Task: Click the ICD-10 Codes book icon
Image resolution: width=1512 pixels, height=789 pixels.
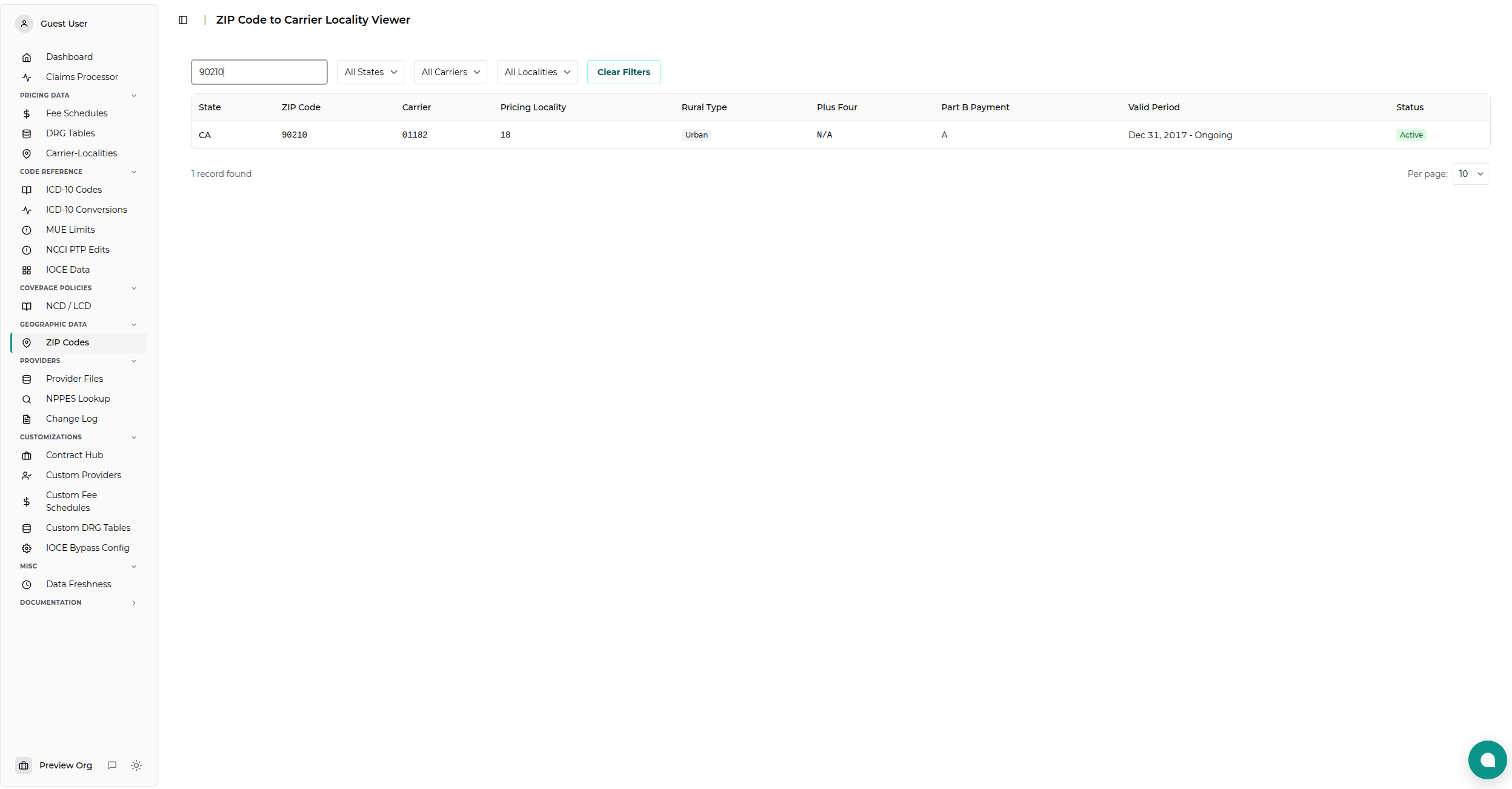Action: tap(27, 190)
